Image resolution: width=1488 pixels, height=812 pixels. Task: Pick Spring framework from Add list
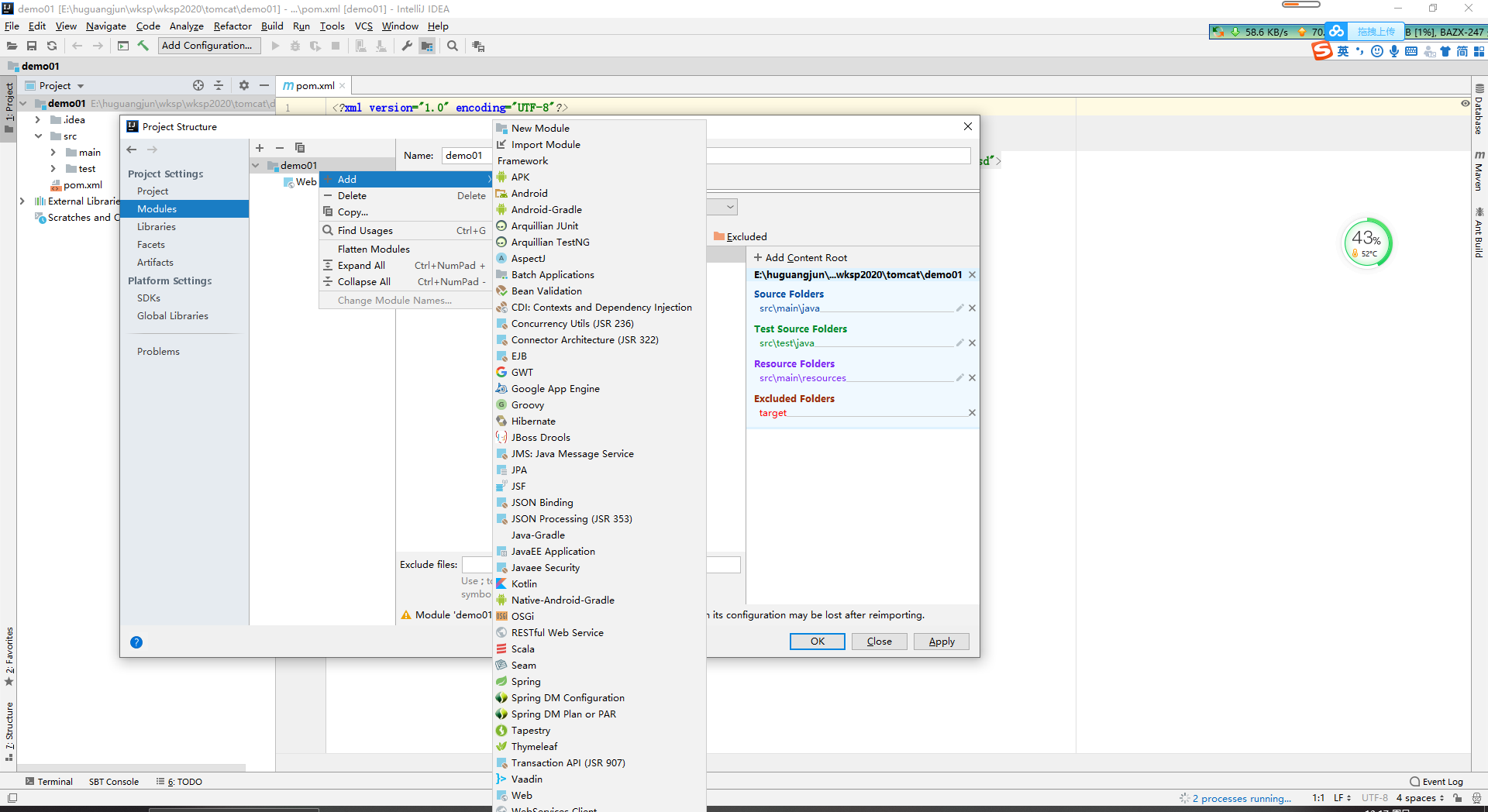[x=599, y=682]
